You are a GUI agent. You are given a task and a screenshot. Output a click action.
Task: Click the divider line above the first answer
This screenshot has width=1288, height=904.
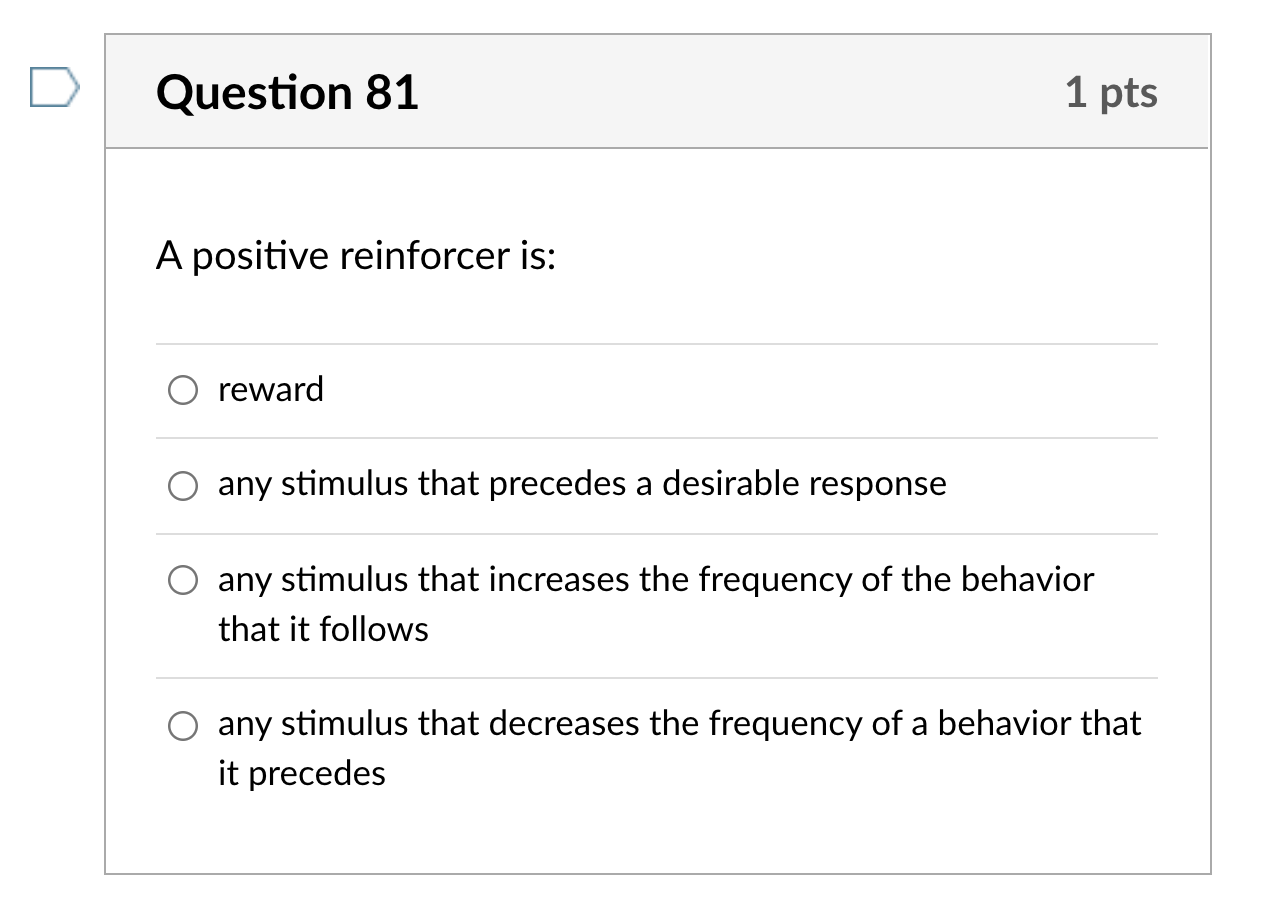(x=655, y=342)
